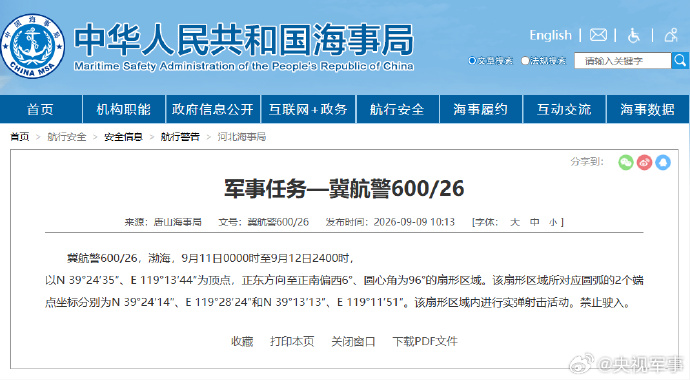This screenshot has height=380, width=690.
Task: Go to 安全信息 in the breadcrumb
Action: point(124,137)
